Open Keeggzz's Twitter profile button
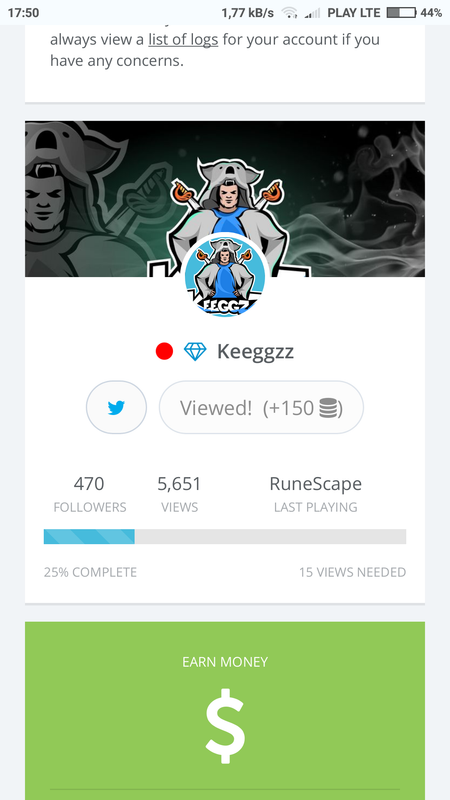The height and width of the screenshot is (800, 450). (116, 407)
